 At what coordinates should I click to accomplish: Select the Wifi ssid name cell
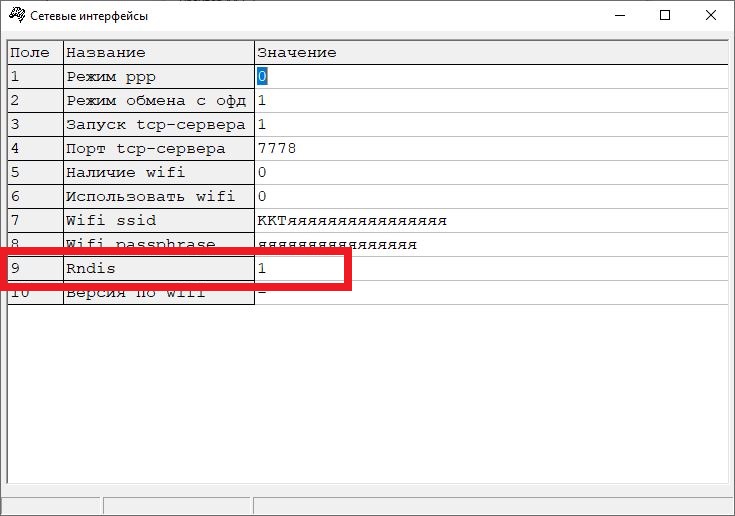[158, 221]
